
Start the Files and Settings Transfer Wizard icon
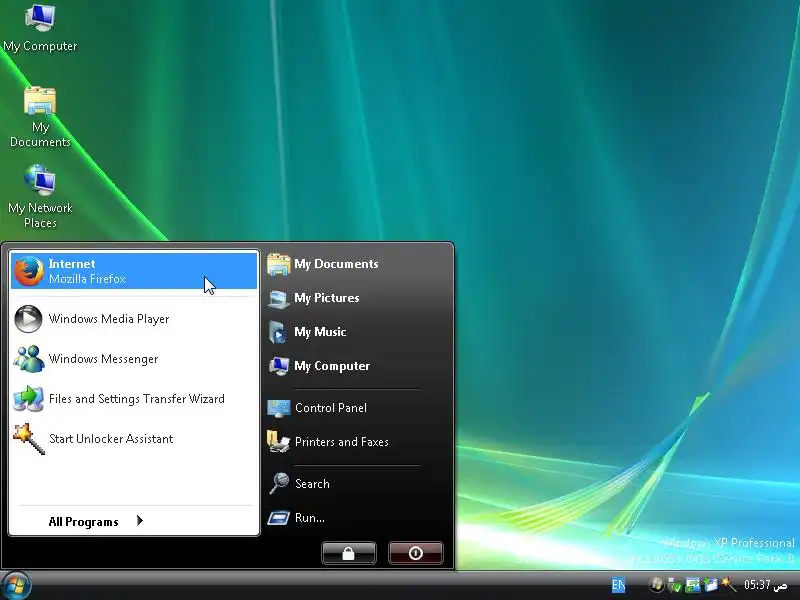pos(28,398)
